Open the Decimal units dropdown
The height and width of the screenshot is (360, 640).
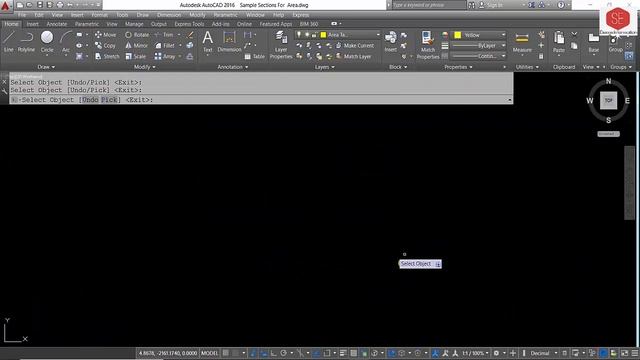(543, 353)
